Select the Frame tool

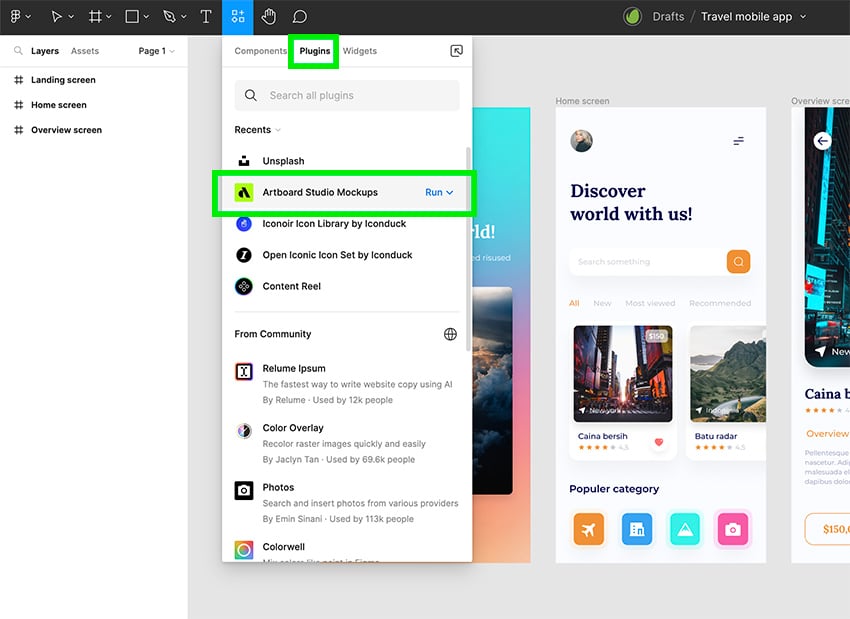click(94, 16)
